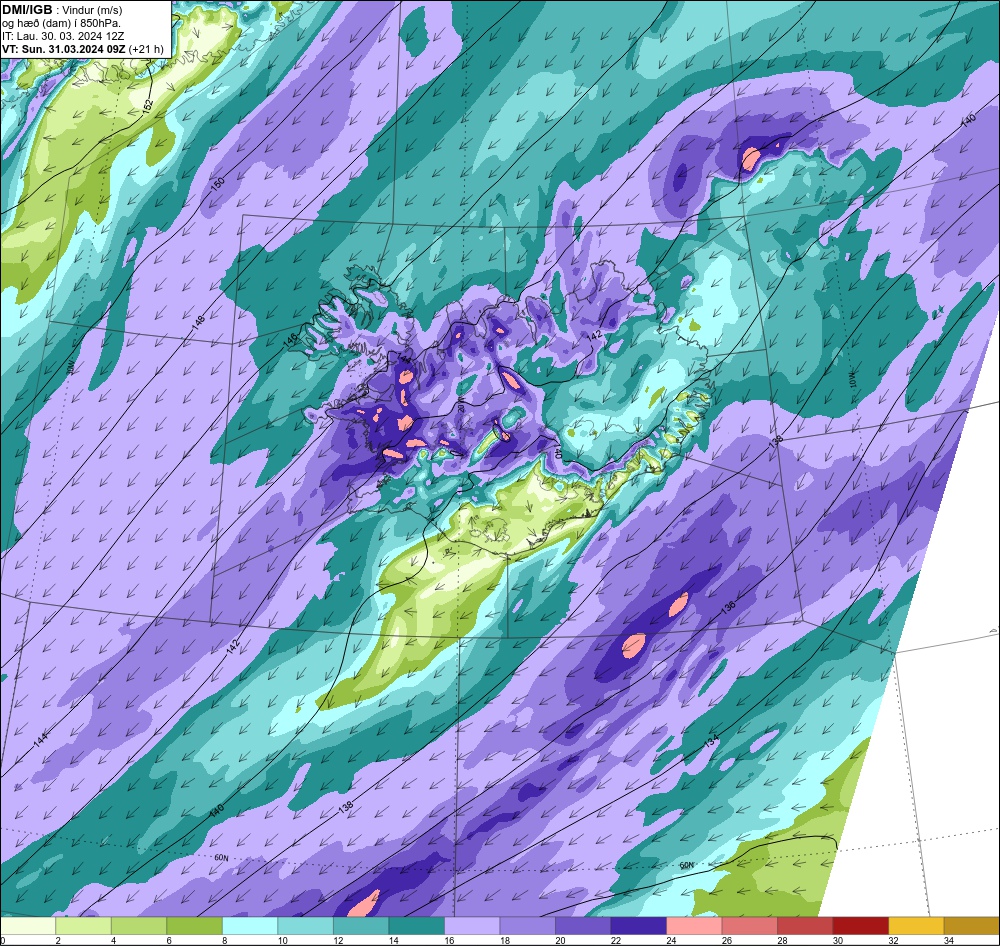Pick the legend swatch between 2 and 4
Screen dimensions: 1000x946
(84, 926)
